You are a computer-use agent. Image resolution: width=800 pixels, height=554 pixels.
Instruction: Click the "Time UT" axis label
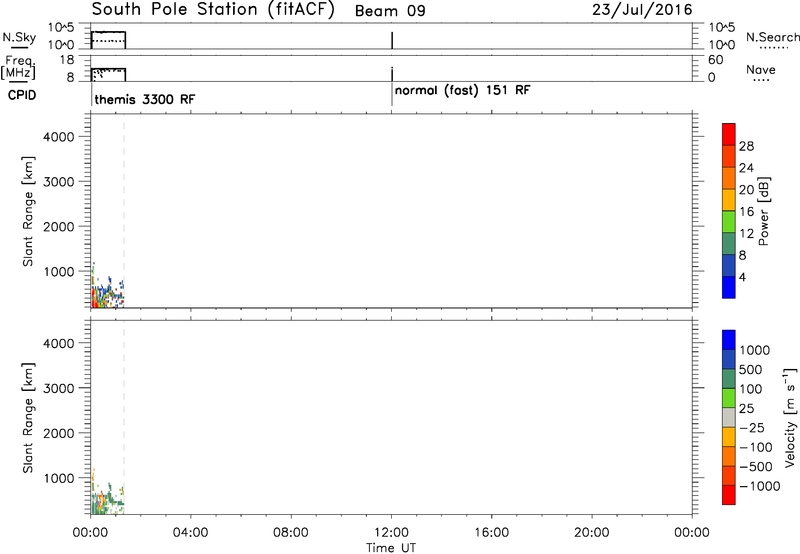pyautogui.click(x=391, y=548)
